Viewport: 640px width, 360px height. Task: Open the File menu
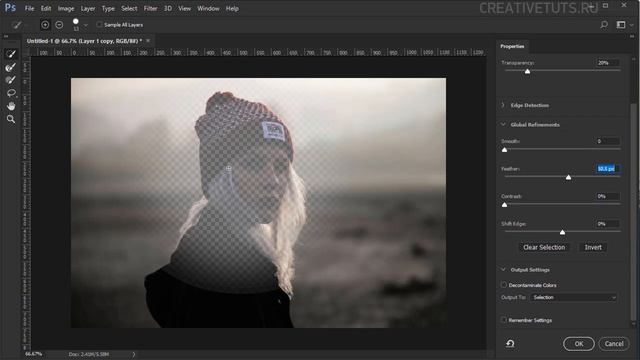coord(29,8)
